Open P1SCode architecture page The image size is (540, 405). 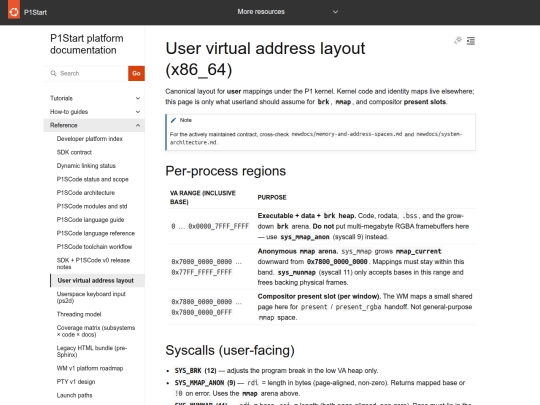point(86,193)
